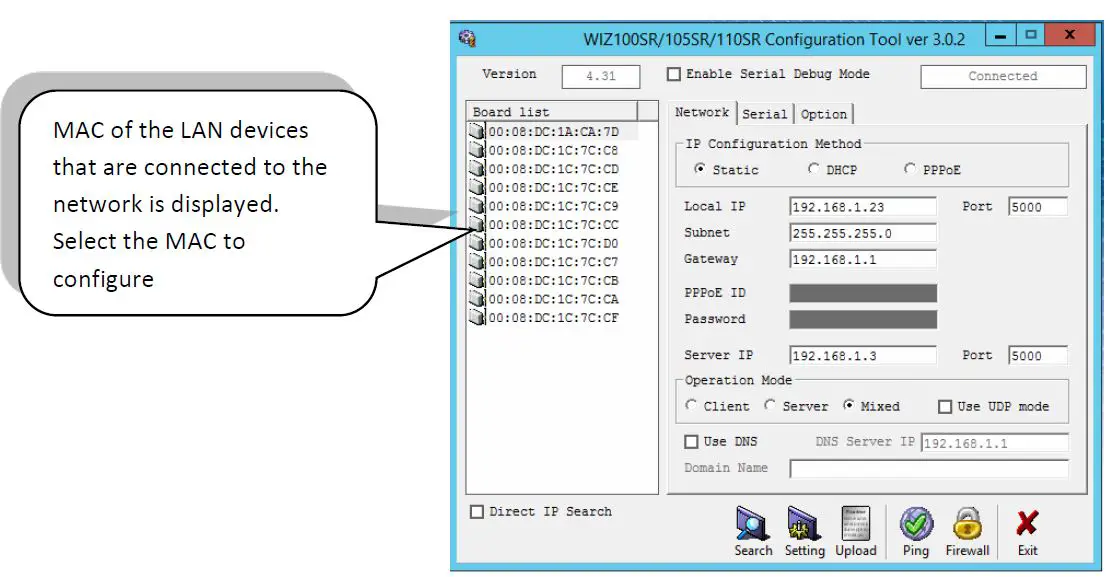Viewport: 1115px width, 577px height.
Task: Switch to the Network tab
Action: (x=702, y=112)
